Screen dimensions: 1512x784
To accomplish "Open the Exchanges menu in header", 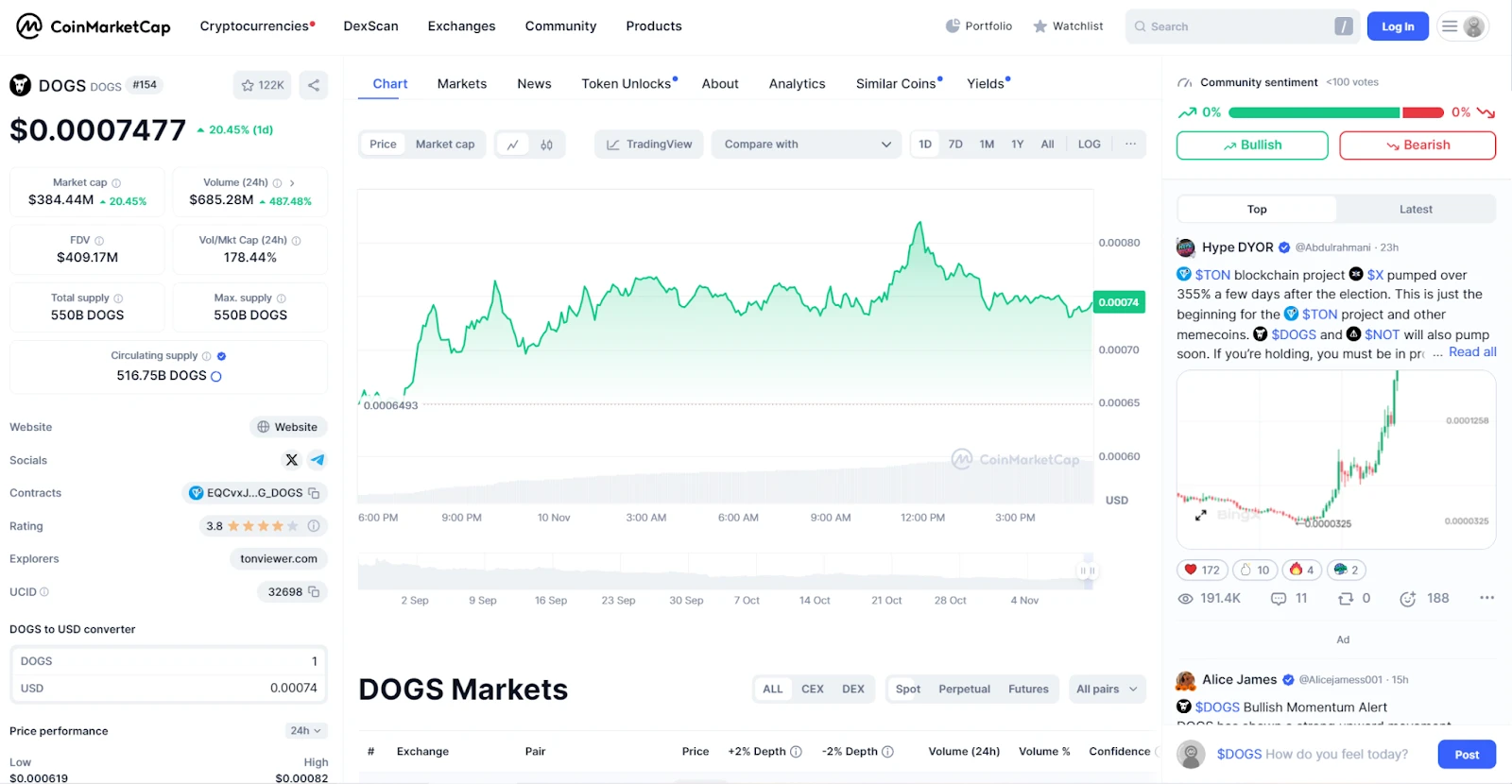I will coord(461,26).
